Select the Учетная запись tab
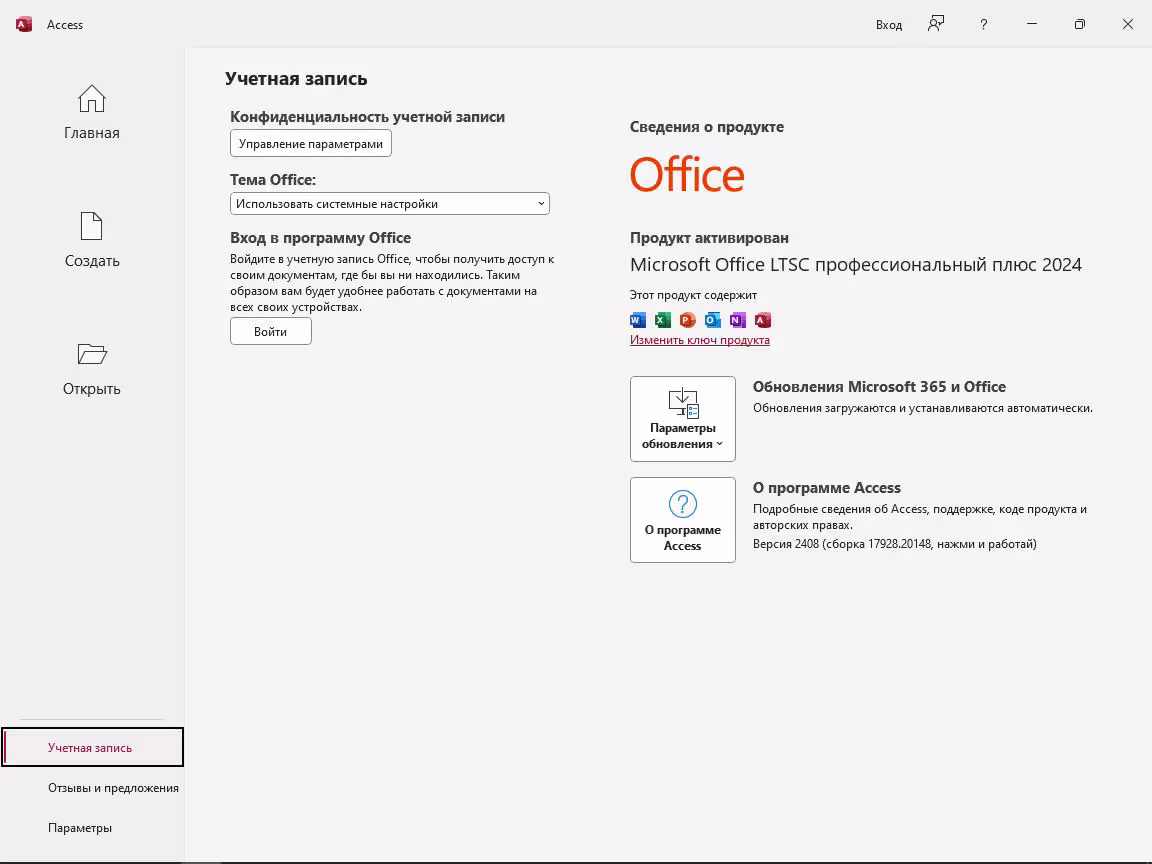This screenshot has height=864, width=1152. (x=90, y=748)
